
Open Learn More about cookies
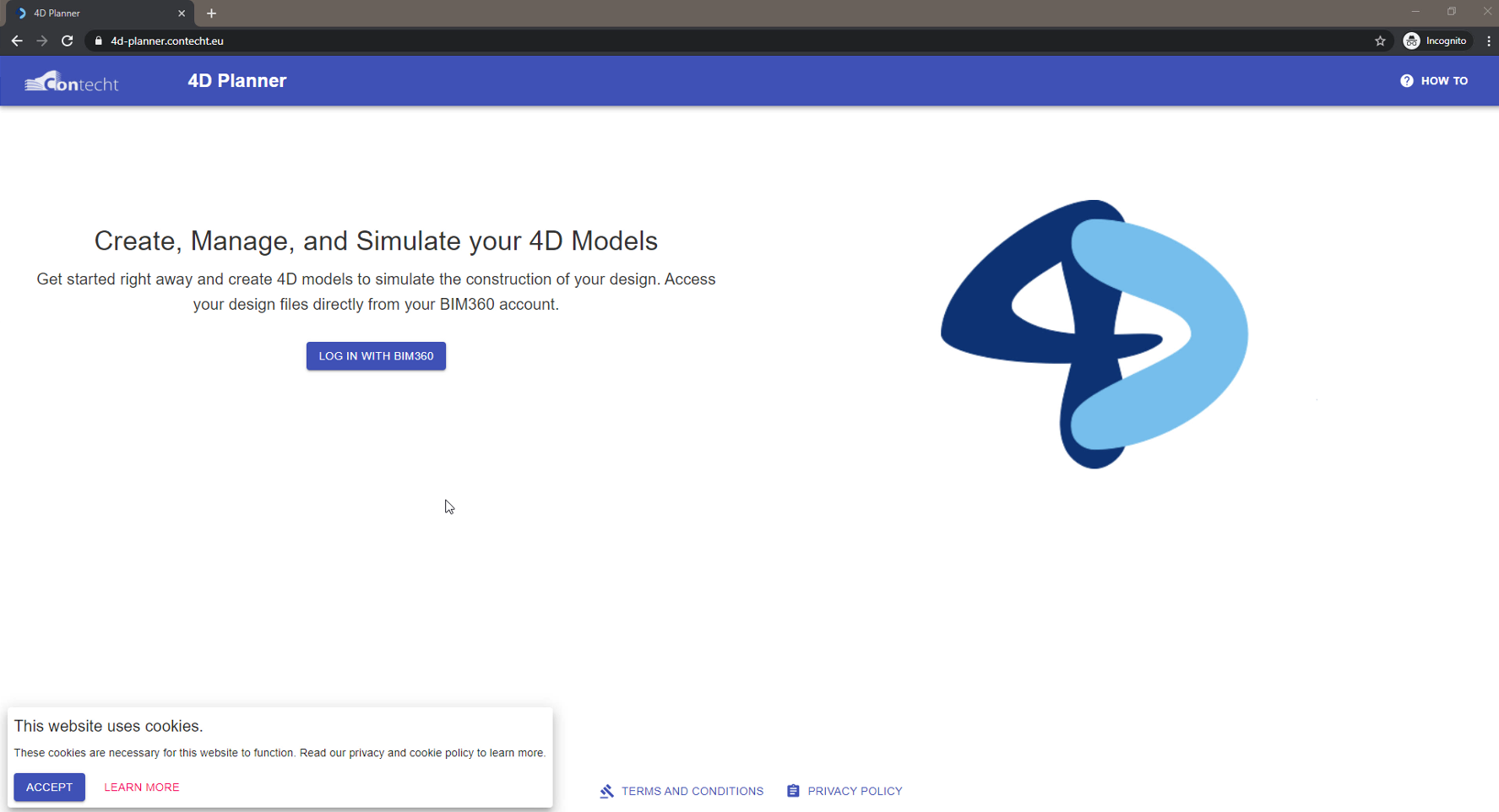(x=142, y=788)
